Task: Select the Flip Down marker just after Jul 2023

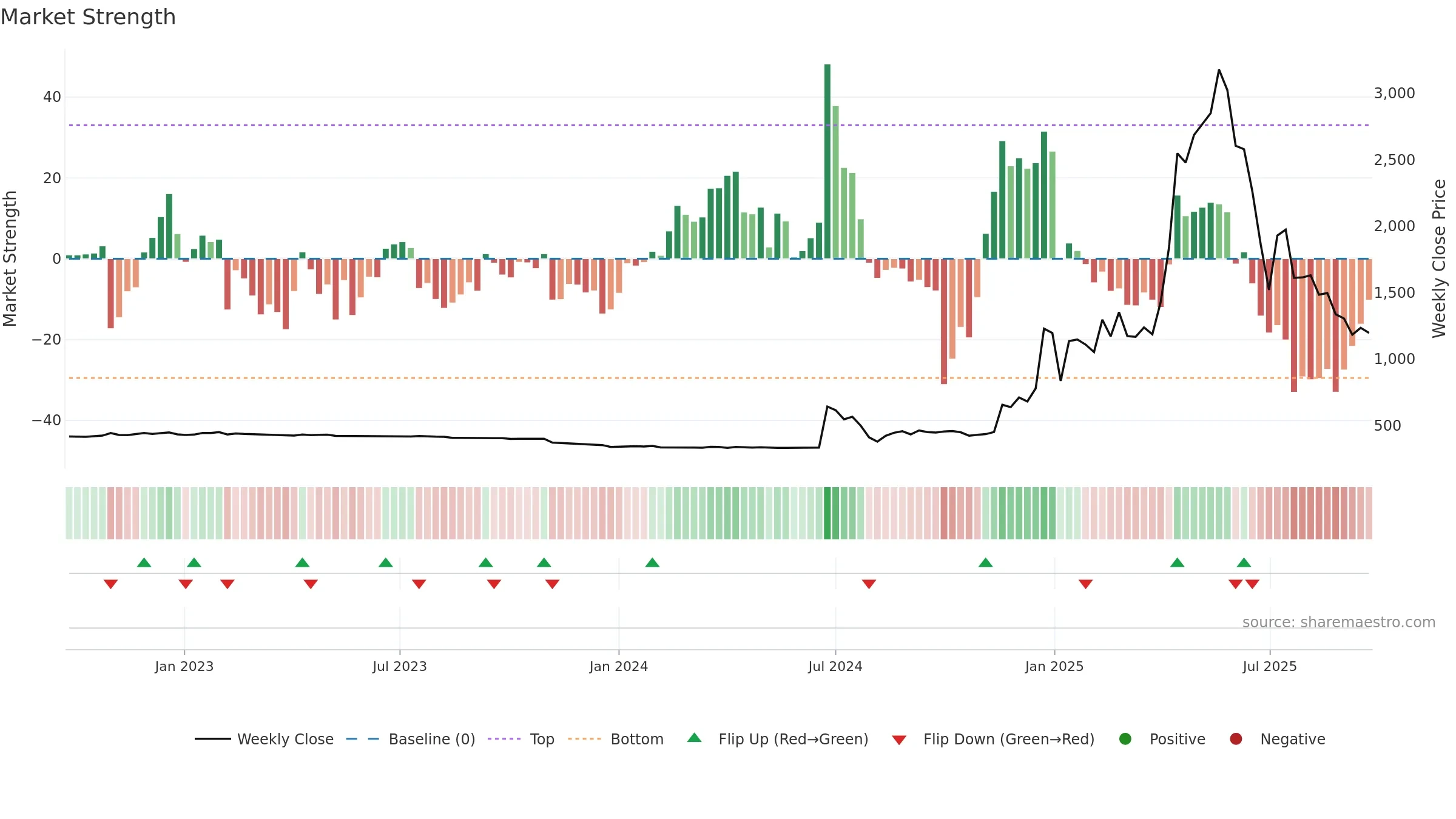Action: pos(419,584)
